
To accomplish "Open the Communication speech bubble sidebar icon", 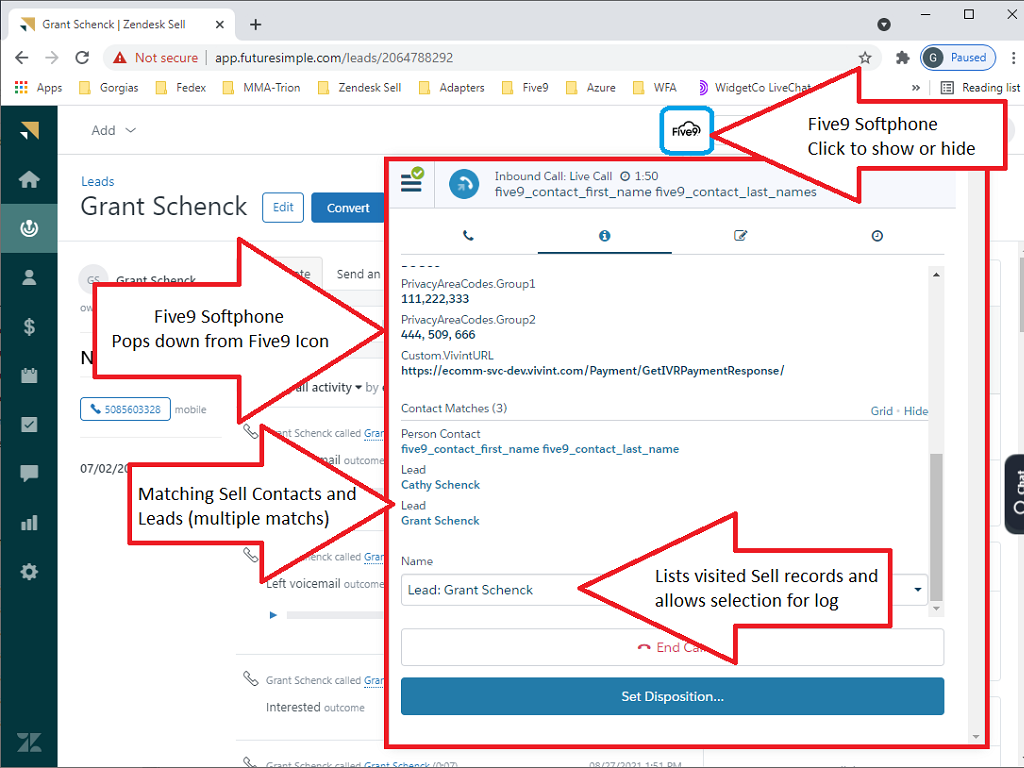I will coord(29,473).
